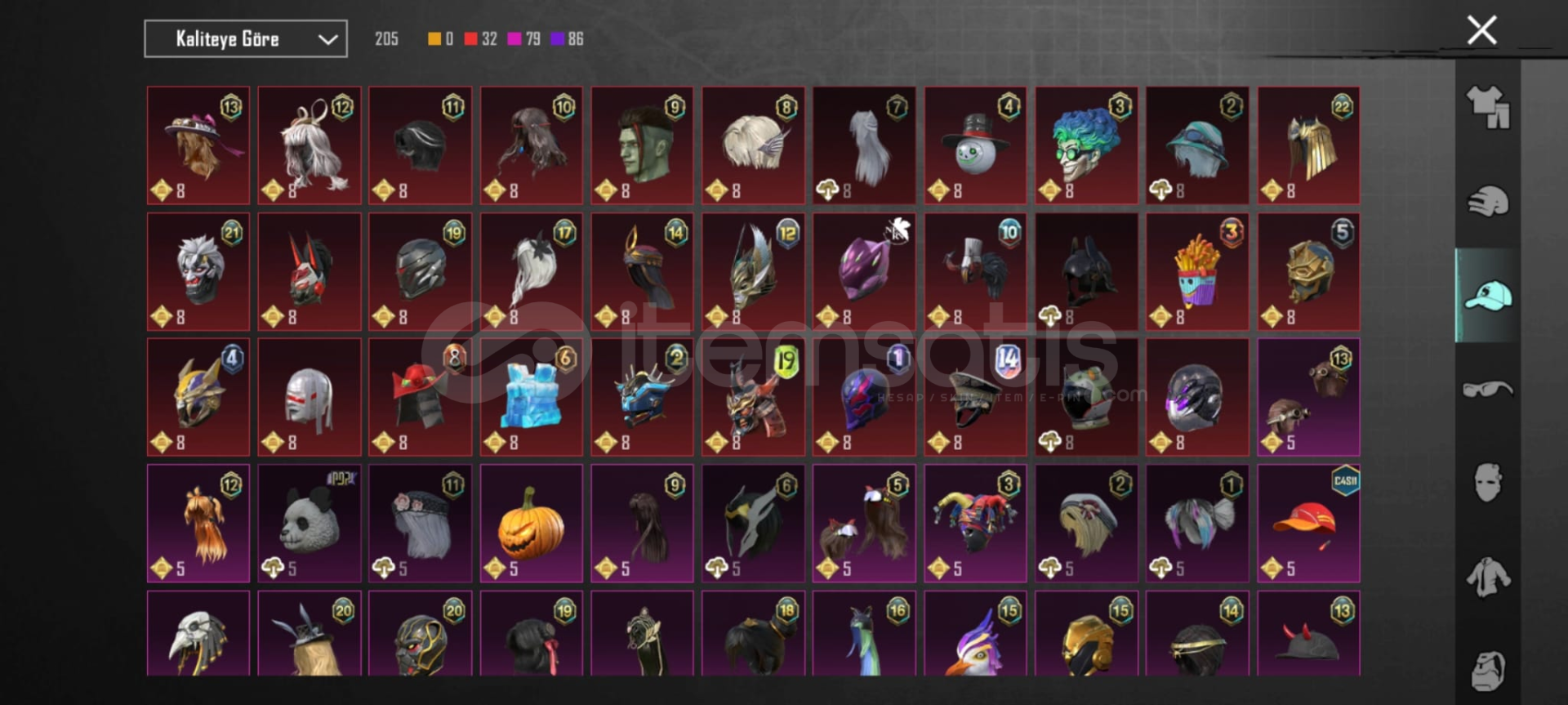Select the red C4S11 baseball cap item
1568x705 pixels.
(x=1308, y=524)
